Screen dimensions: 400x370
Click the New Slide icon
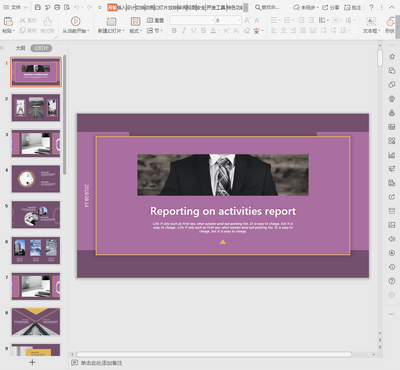pyautogui.click(x=111, y=22)
